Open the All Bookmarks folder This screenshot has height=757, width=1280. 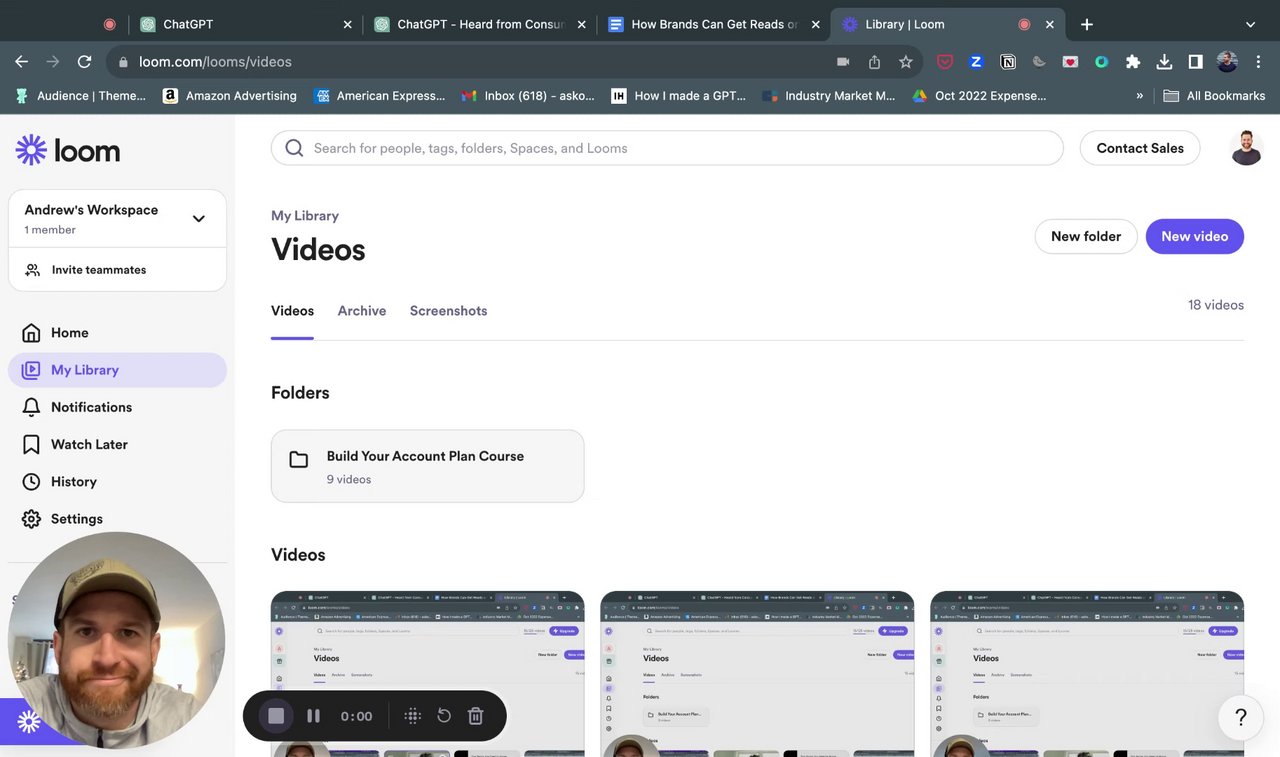click(1215, 96)
